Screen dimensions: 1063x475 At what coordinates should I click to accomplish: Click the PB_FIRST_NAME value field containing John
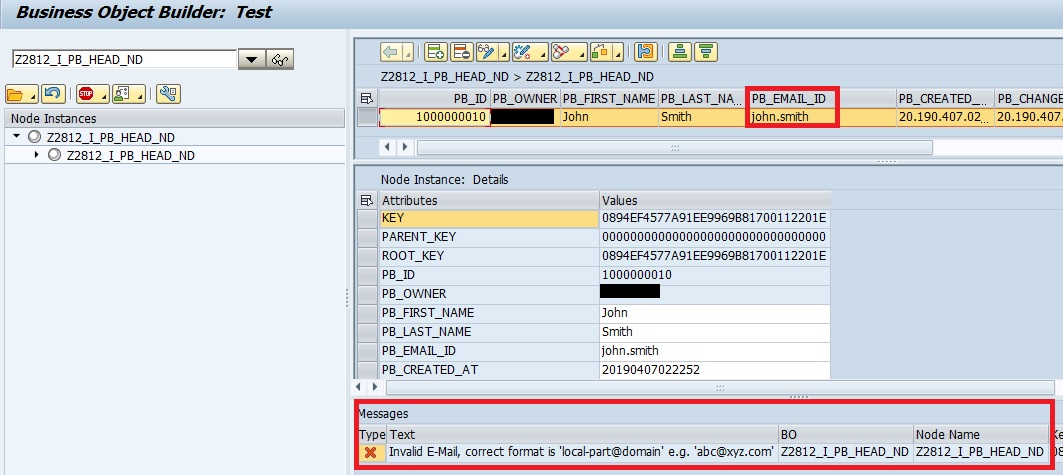(715, 313)
